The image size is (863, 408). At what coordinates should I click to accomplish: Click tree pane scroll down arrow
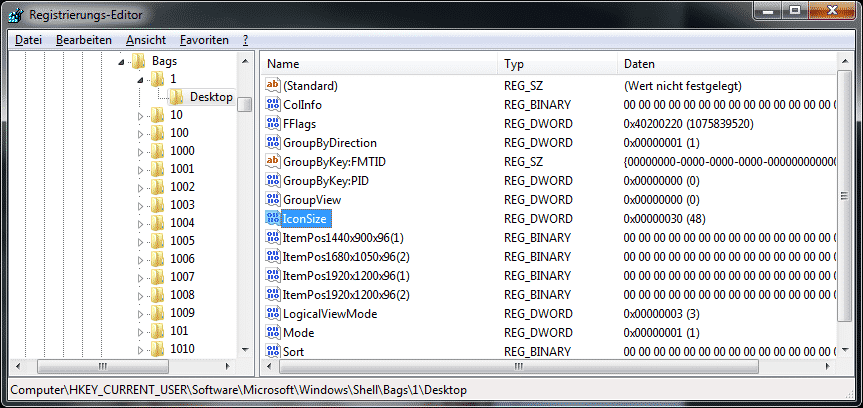(245, 349)
